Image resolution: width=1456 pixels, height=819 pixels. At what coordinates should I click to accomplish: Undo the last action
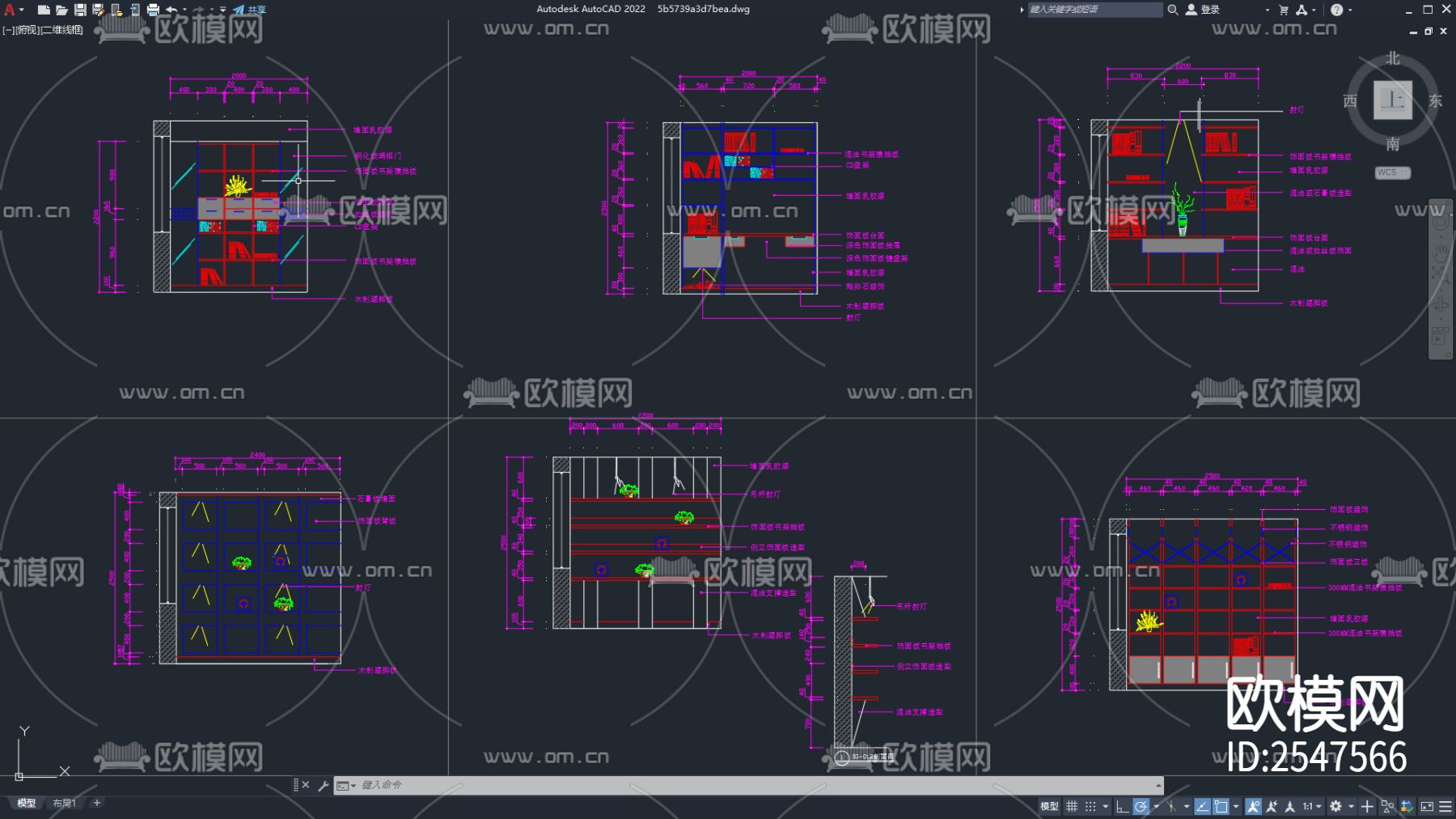171,10
